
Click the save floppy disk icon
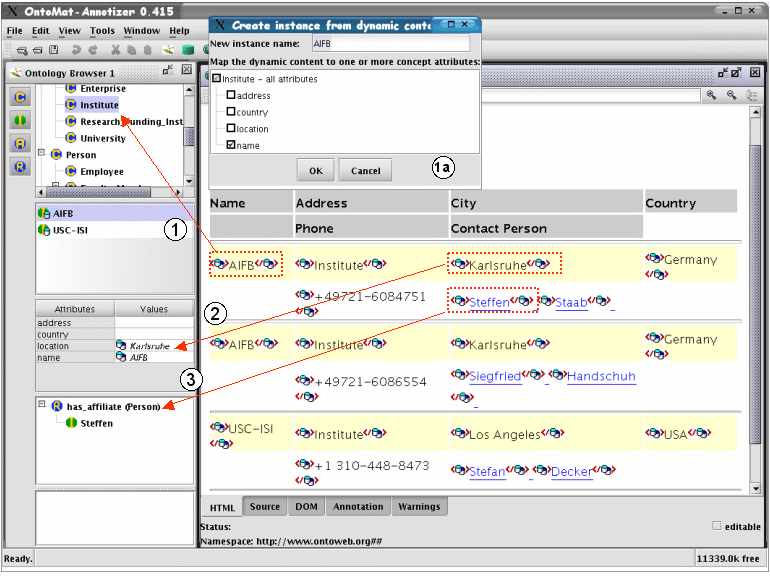click(54, 50)
